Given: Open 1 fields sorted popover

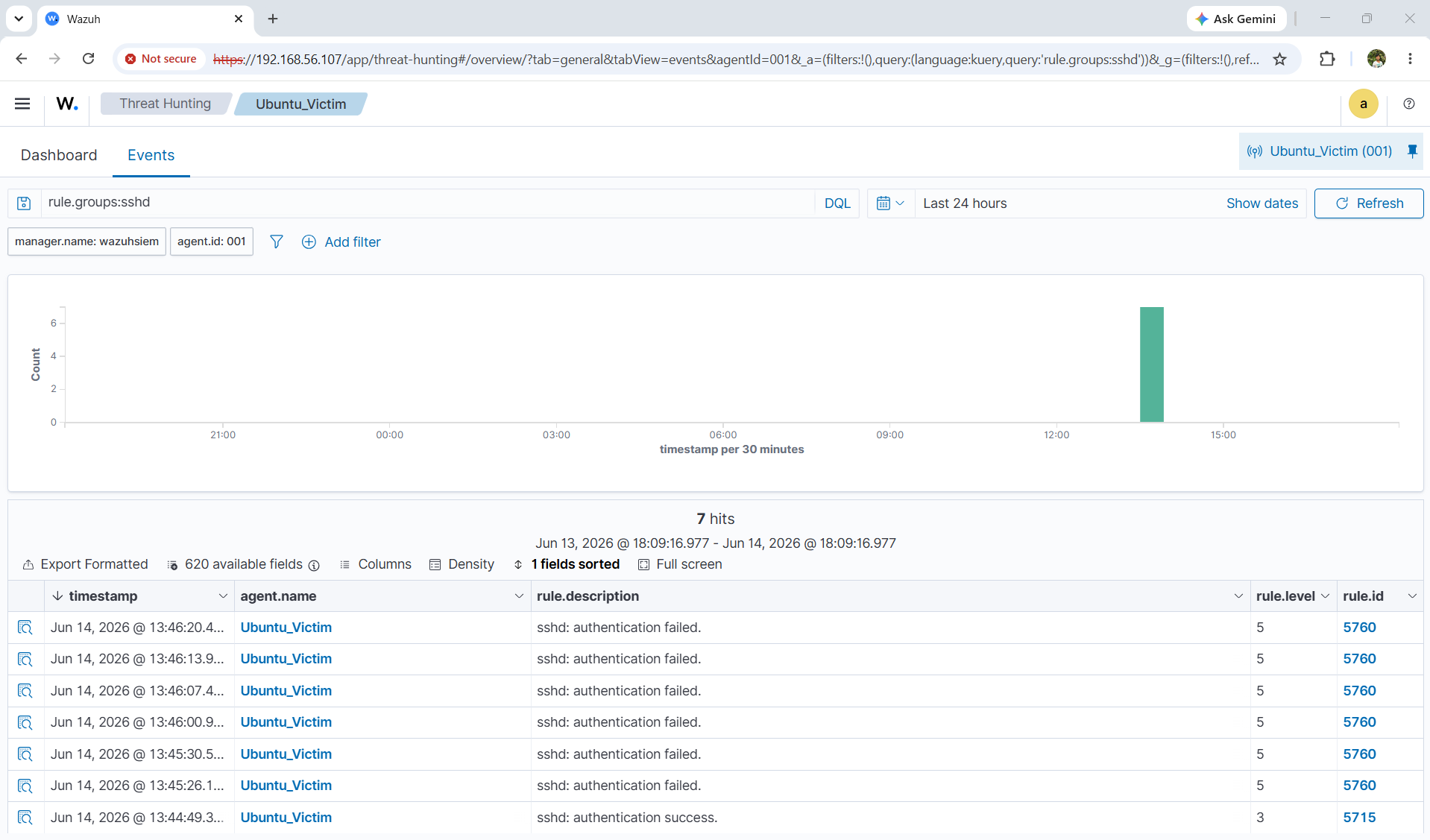Looking at the screenshot, I should [x=567, y=564].
